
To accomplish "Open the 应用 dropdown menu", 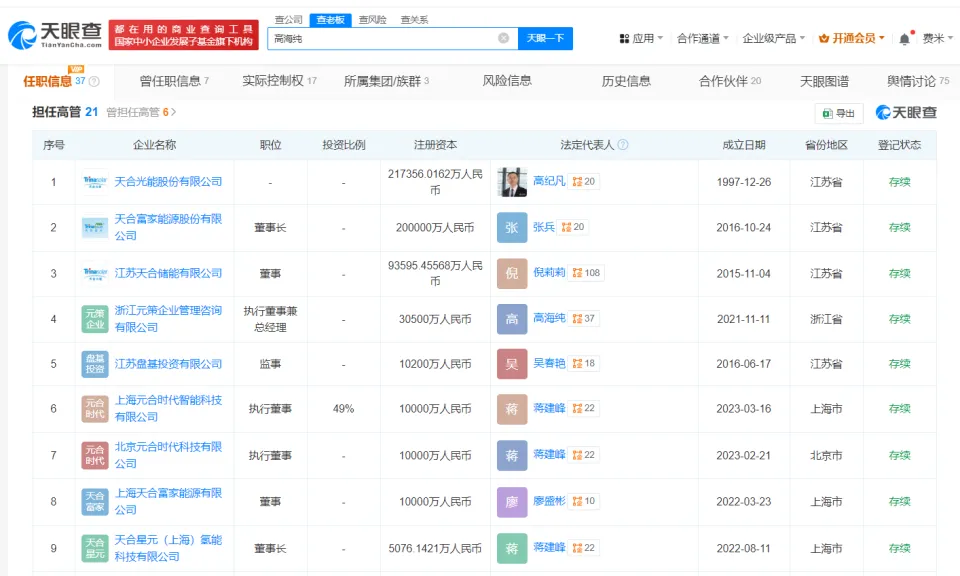I will click(642, 38).
